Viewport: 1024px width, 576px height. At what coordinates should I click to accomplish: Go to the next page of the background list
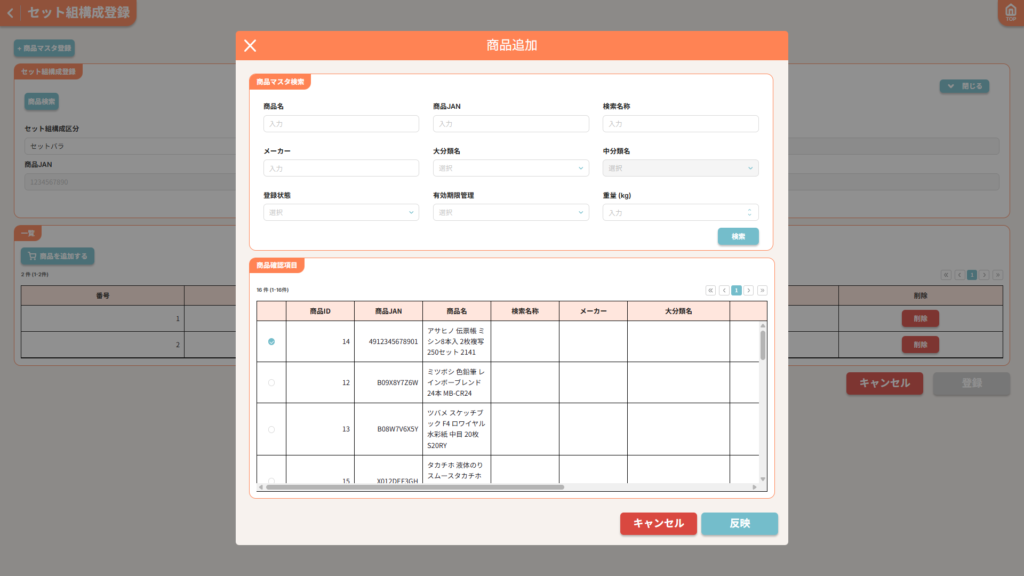click(985, 275)
